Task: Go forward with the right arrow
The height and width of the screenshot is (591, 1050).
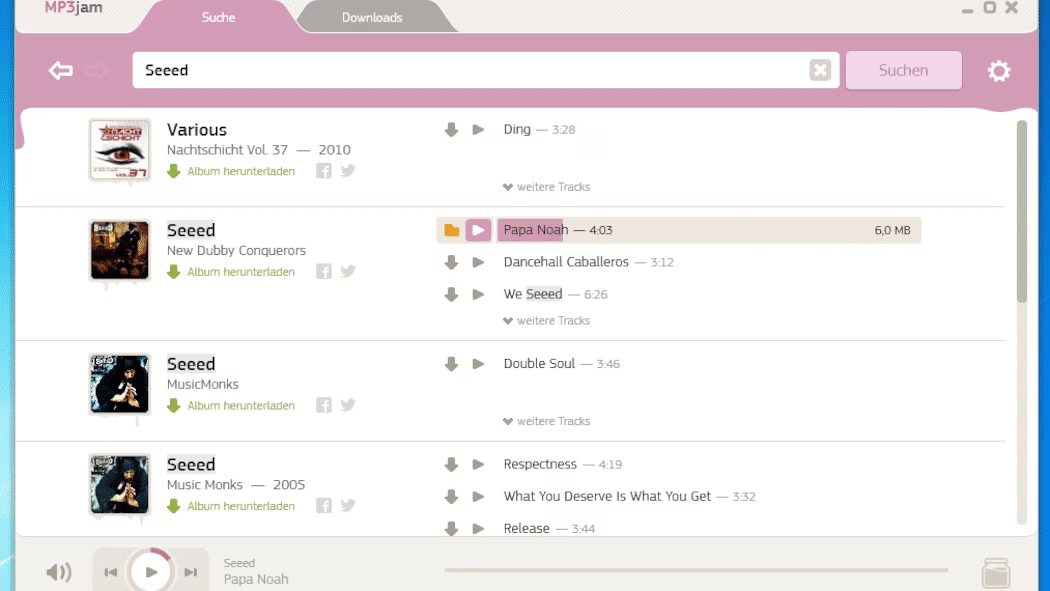Action: 96,70
